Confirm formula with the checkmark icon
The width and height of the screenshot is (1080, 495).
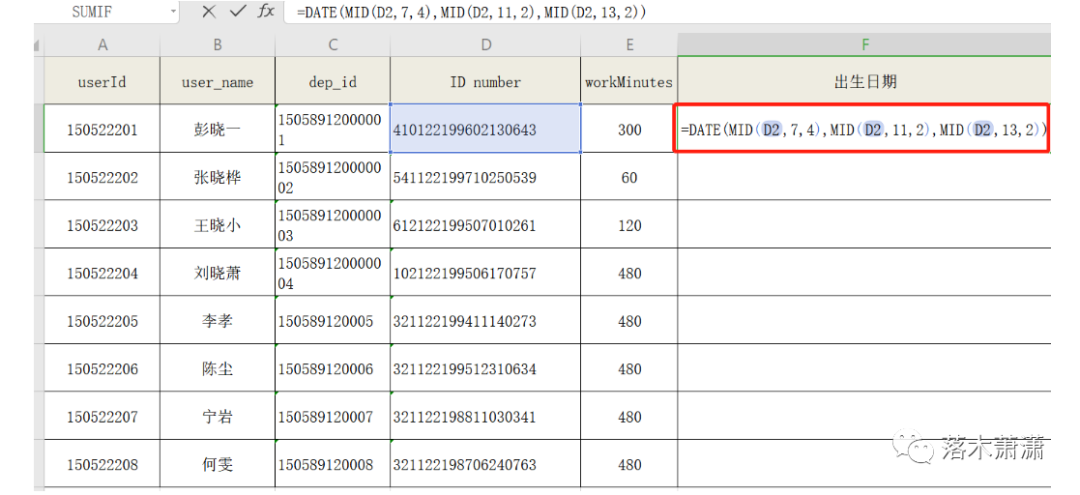pyautogui.click(x=238, y=12)
